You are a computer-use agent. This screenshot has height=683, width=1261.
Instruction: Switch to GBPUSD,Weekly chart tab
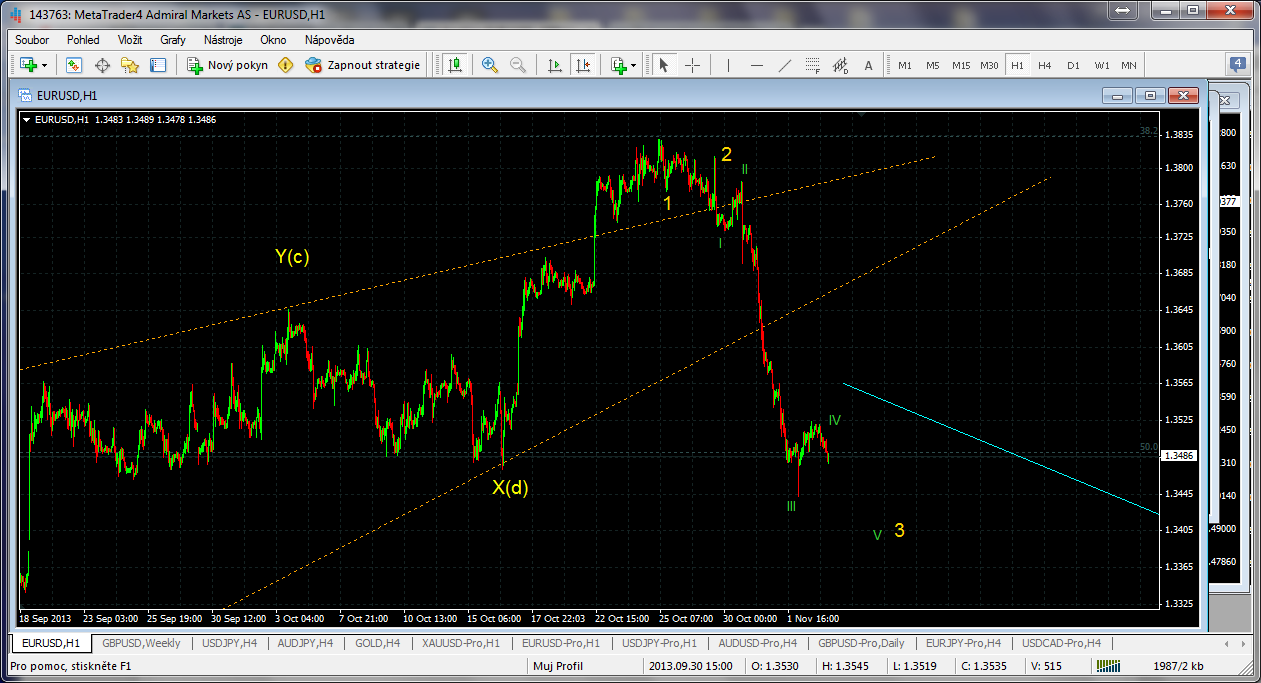point(141,643)
